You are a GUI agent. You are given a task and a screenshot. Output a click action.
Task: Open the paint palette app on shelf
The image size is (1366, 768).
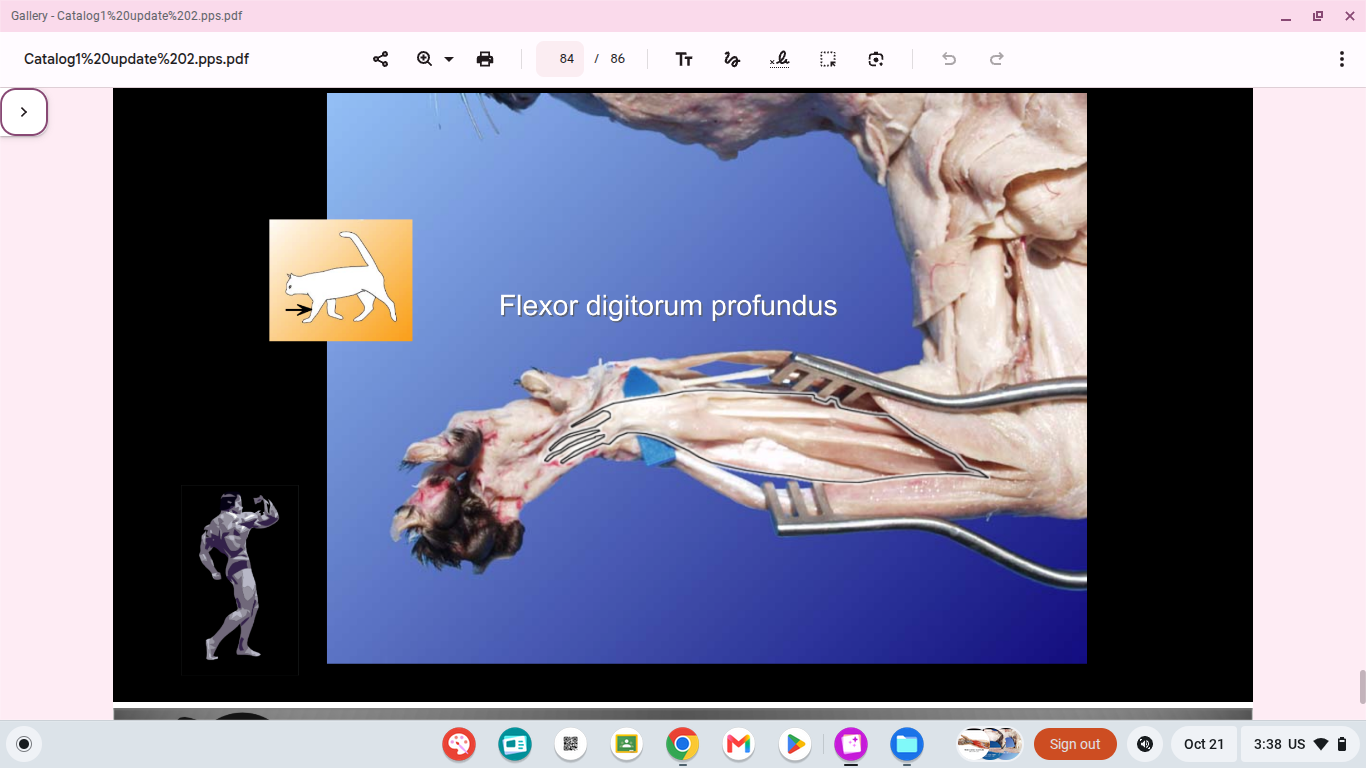(x=459, y=744)
